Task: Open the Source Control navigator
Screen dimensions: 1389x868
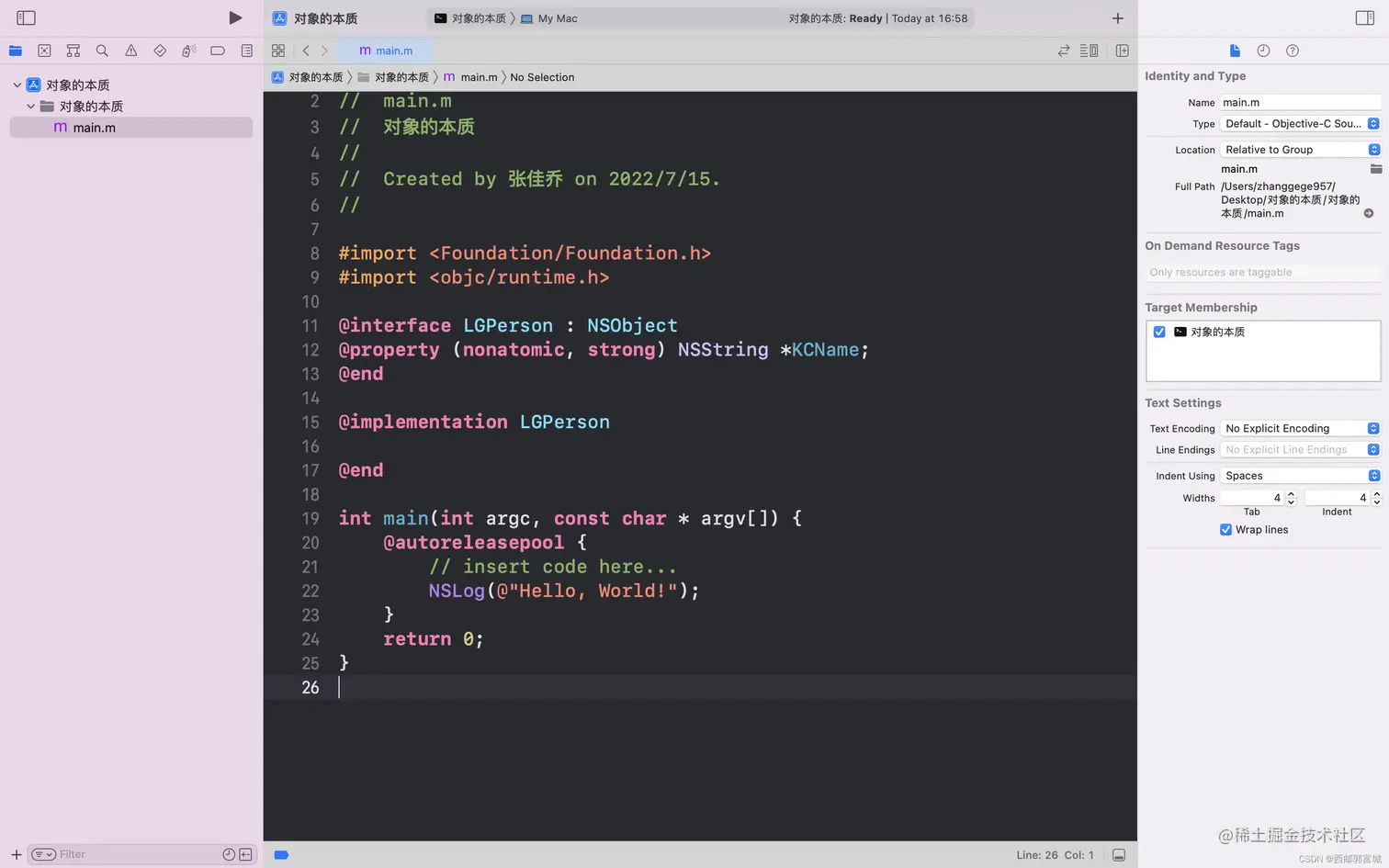Action: click(44, 51)
